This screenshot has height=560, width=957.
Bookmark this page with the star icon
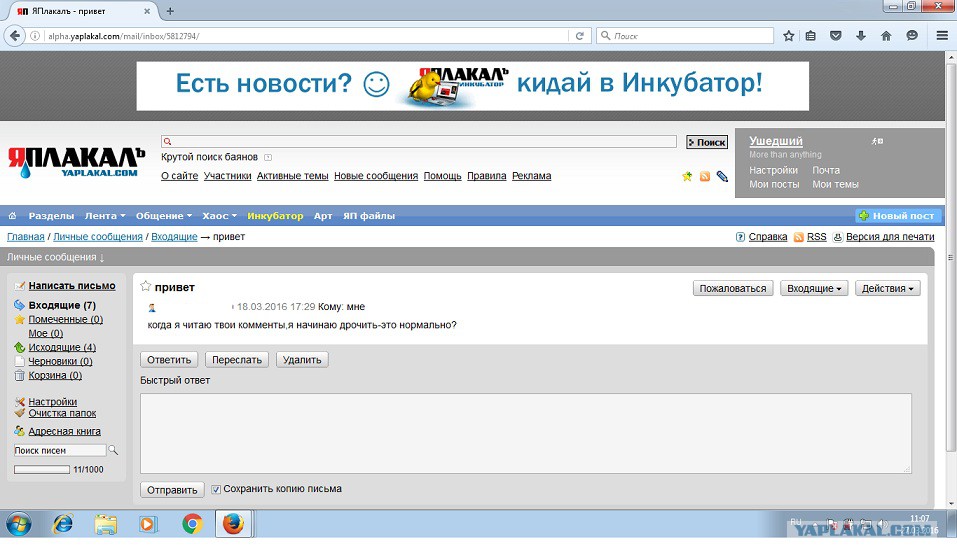[x=789, y=36]
